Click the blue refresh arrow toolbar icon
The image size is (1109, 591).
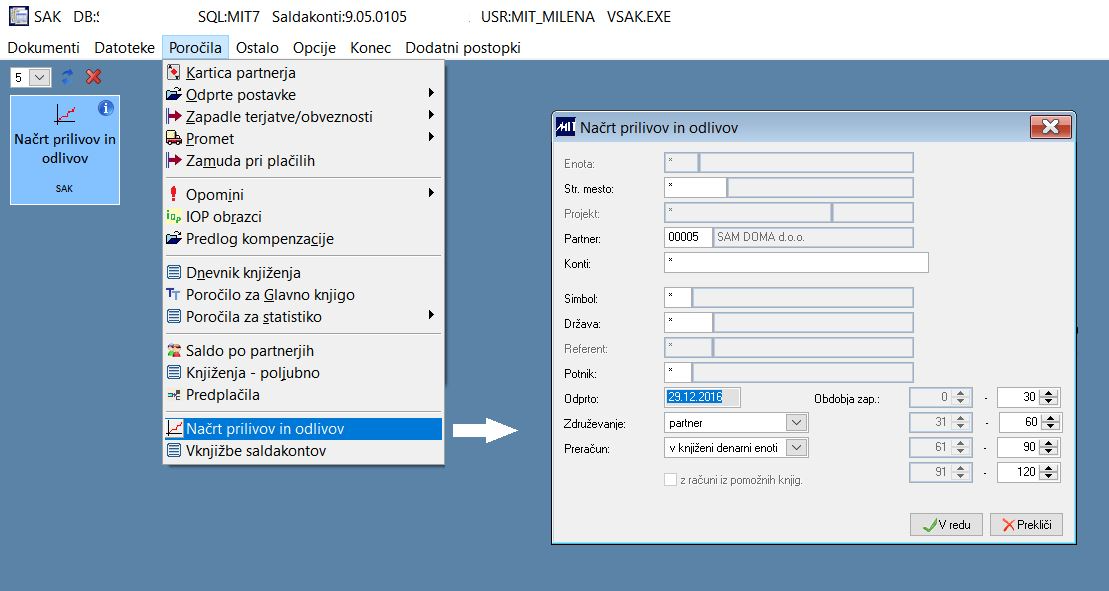pyautogui.click(x=67, y=76)
